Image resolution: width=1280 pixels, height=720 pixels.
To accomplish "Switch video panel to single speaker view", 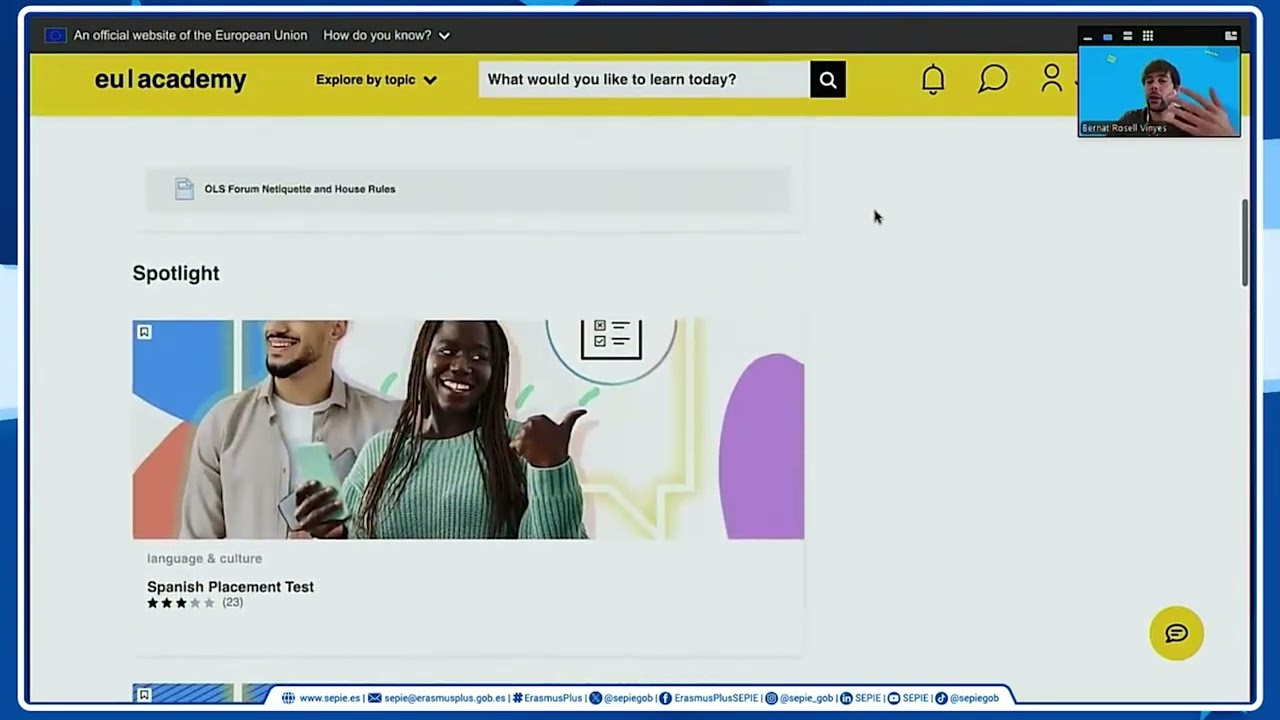I will [x=1107, y=37].
